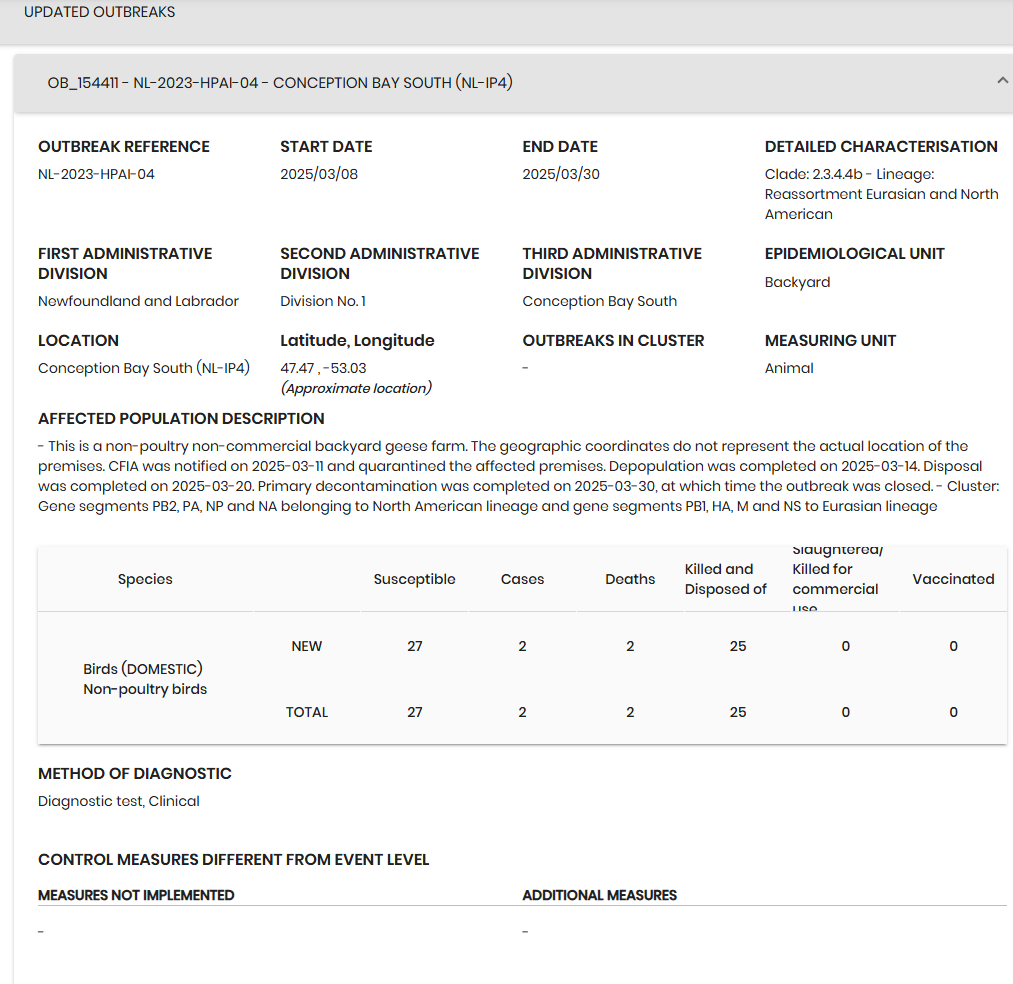Click deaths value 2 in TOTAL row

coord(630,712)
